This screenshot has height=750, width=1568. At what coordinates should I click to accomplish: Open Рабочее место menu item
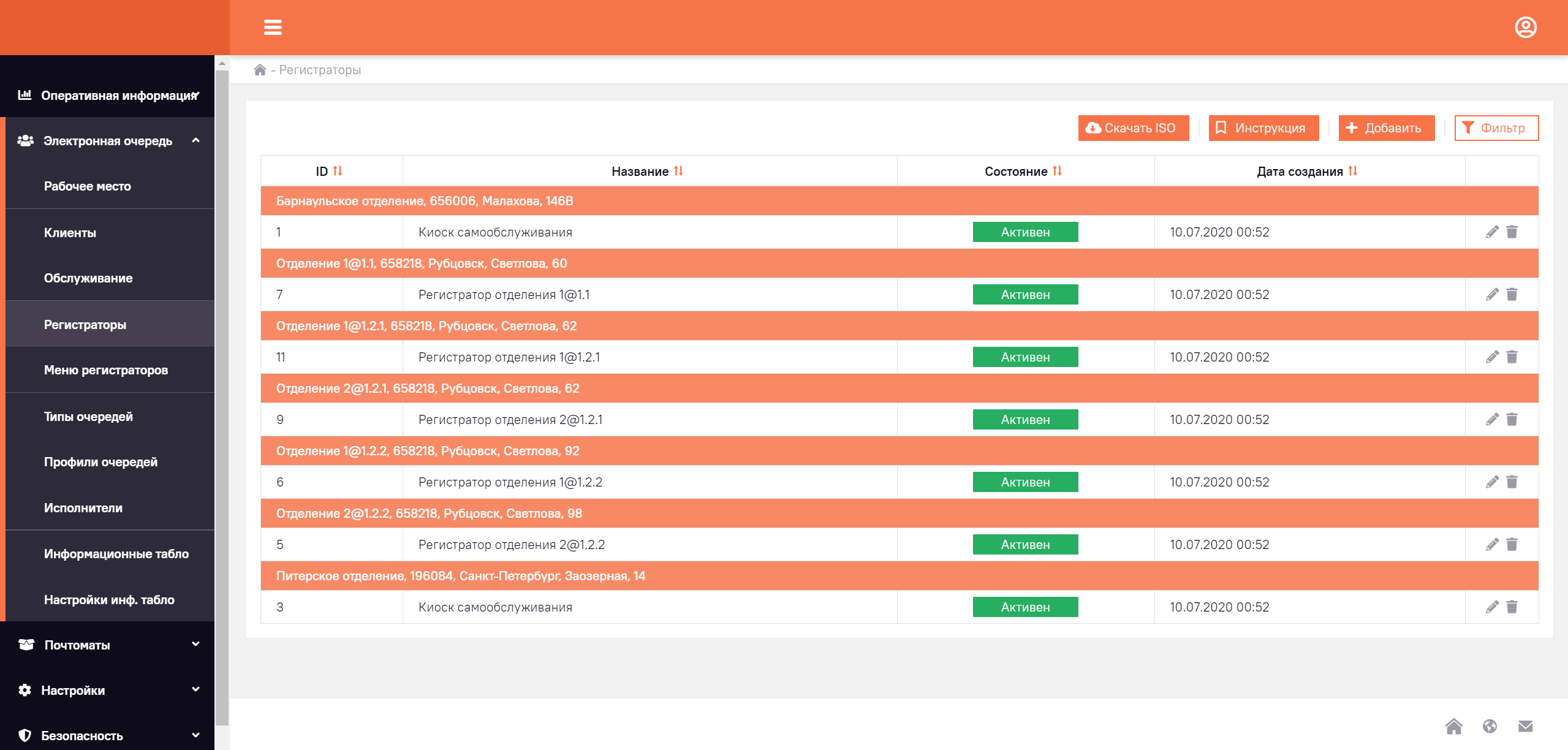(110, 186)
